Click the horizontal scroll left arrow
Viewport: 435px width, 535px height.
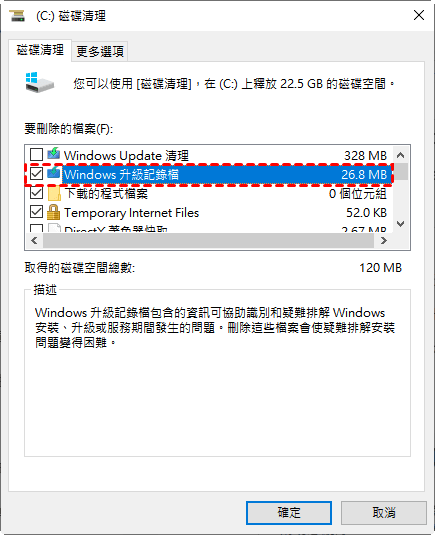coord(34,241)
